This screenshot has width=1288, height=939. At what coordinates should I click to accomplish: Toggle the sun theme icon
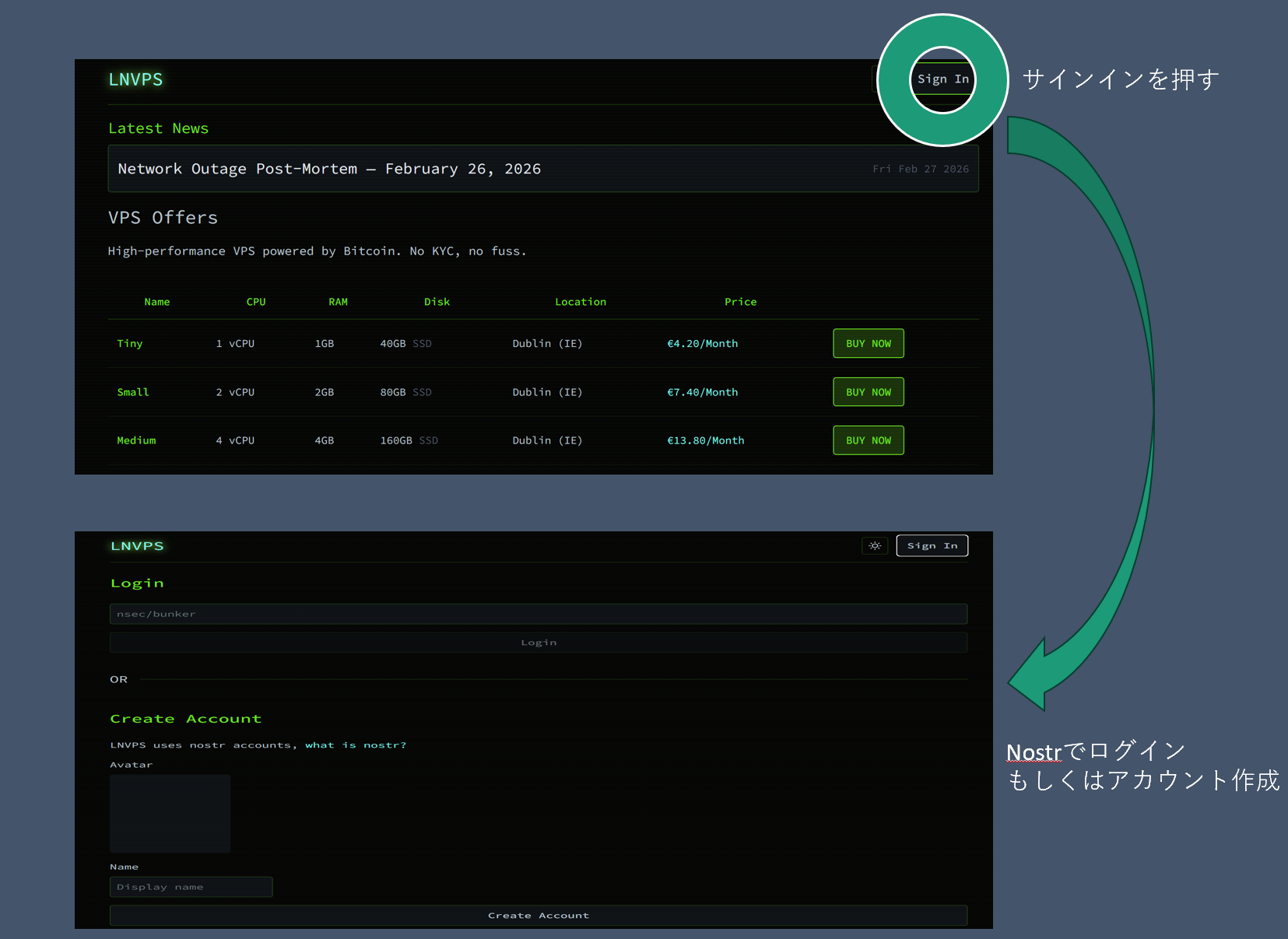click(875, 546)
